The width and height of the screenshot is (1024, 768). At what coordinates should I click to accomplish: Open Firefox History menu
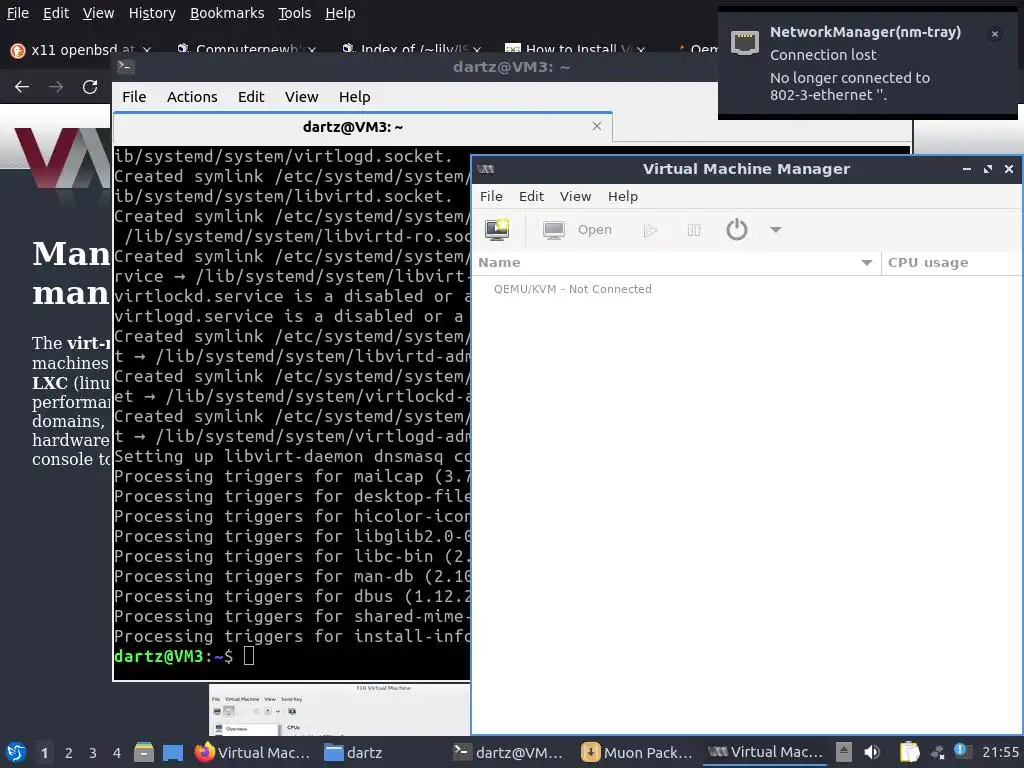(152, 13)
